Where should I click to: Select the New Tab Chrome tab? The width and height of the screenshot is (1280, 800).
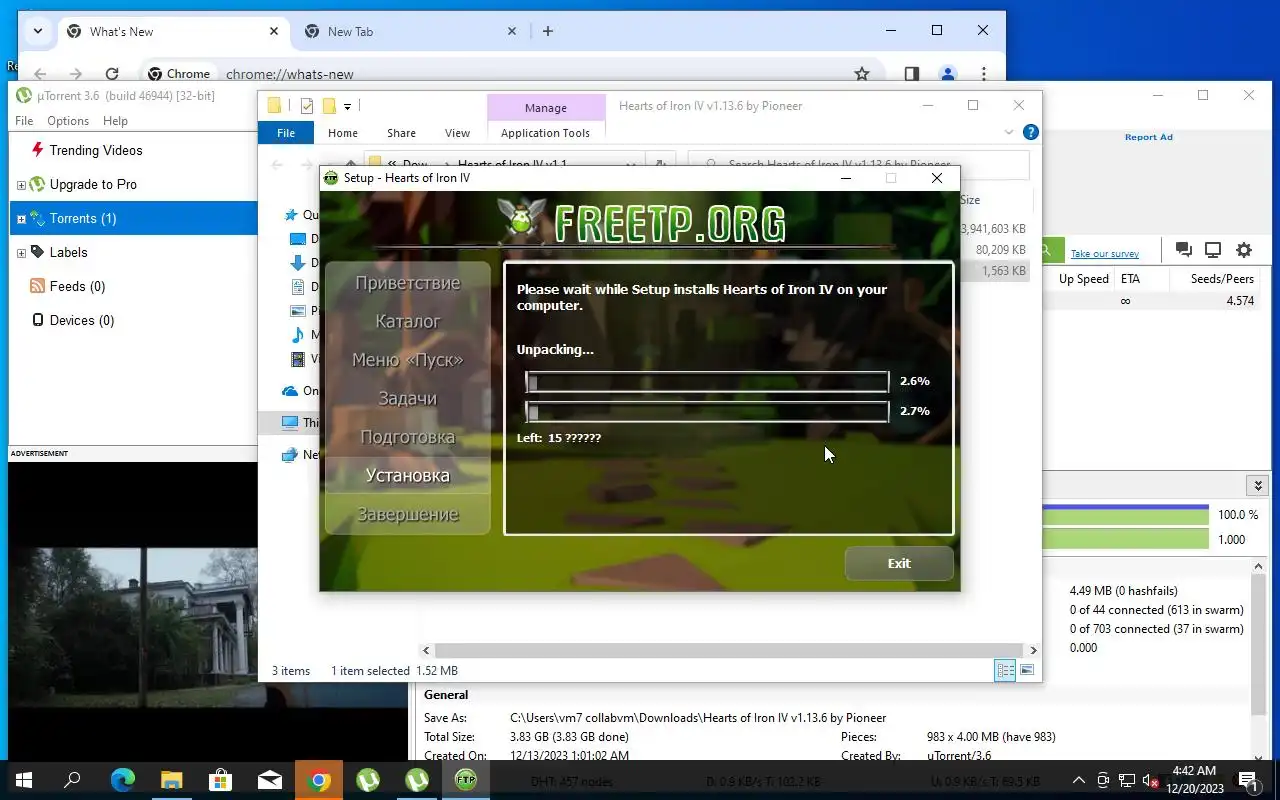410,31
